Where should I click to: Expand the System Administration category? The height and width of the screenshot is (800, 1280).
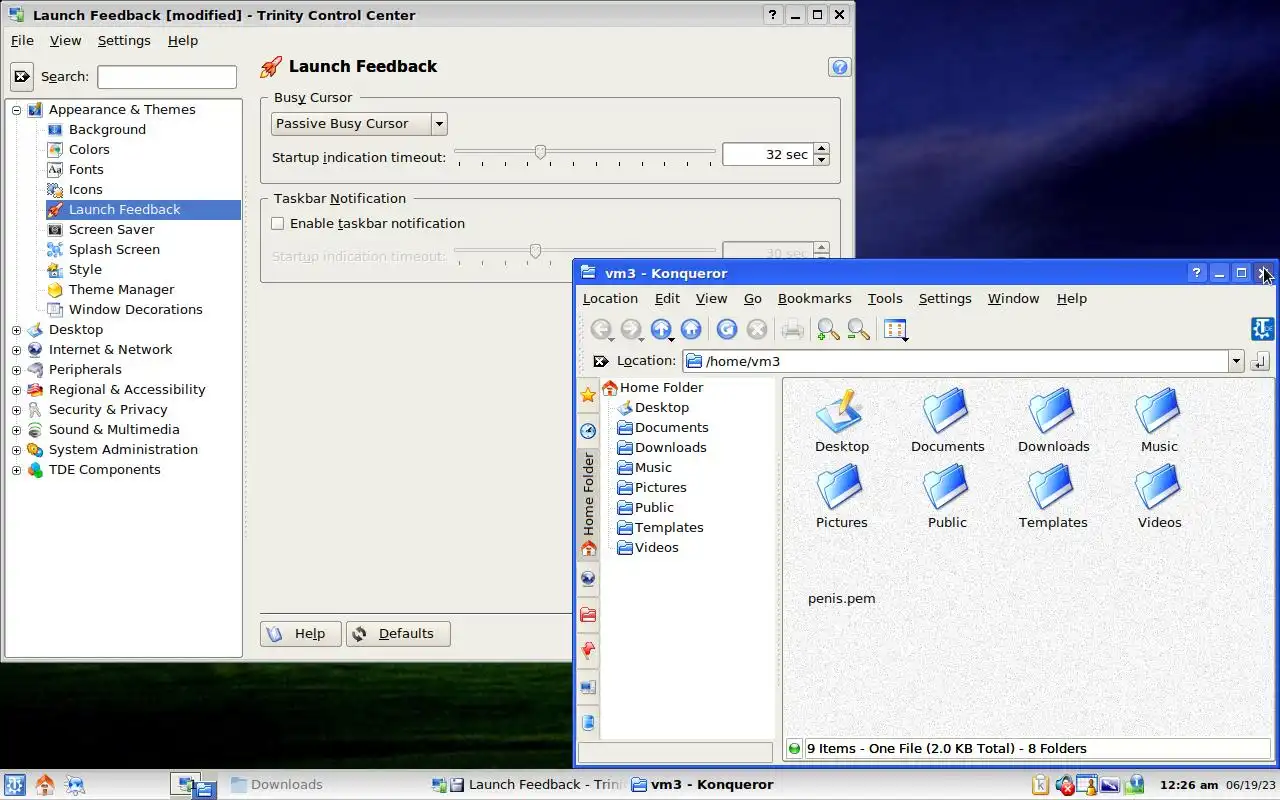[x=16, y=450]
